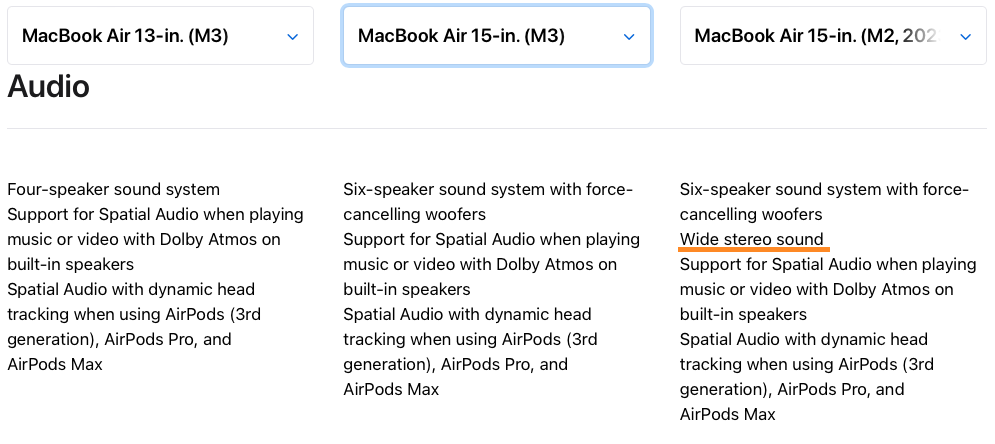The height and width of the screenshot is (444, 995).
Task: Click force-cancelling woofers text in middle column
Action: click(414, 214)
